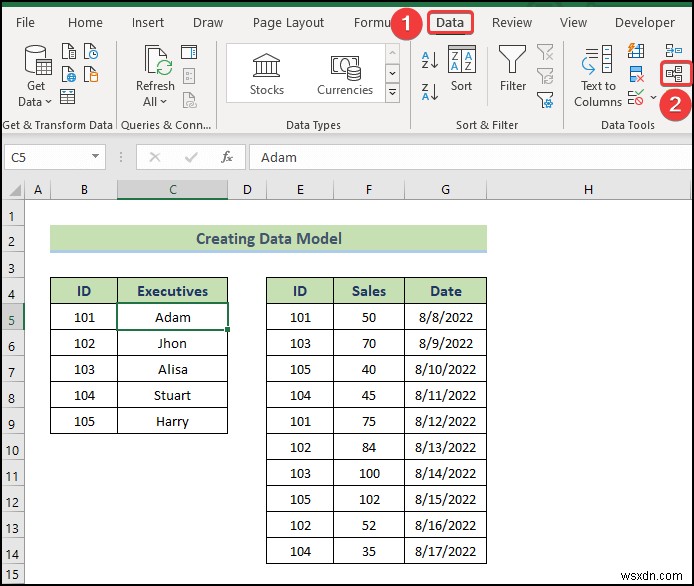
Task: Open Existing Connections icon
Action: tap(91, 74)
